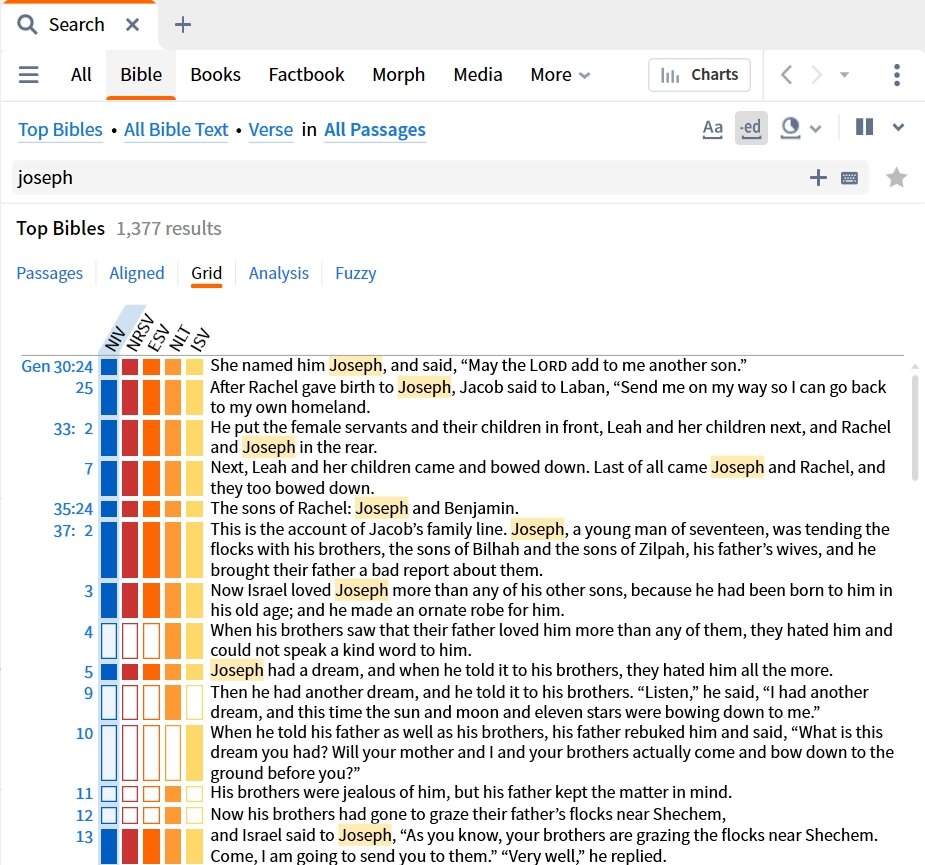
Task: Open the Analysis results view
Action: tap(278, 273)
